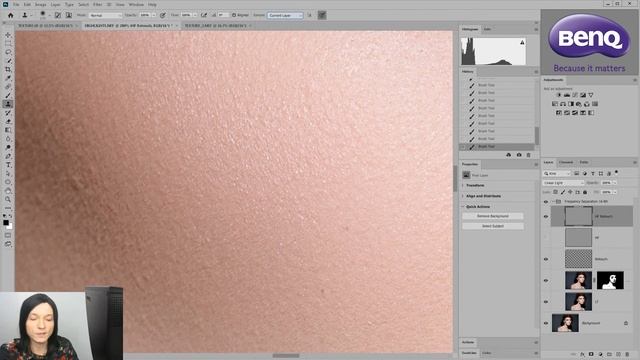This screenshot has height=360, width=640.
Task: Hide the HF Retouch layer
Action: click(546, 217)
